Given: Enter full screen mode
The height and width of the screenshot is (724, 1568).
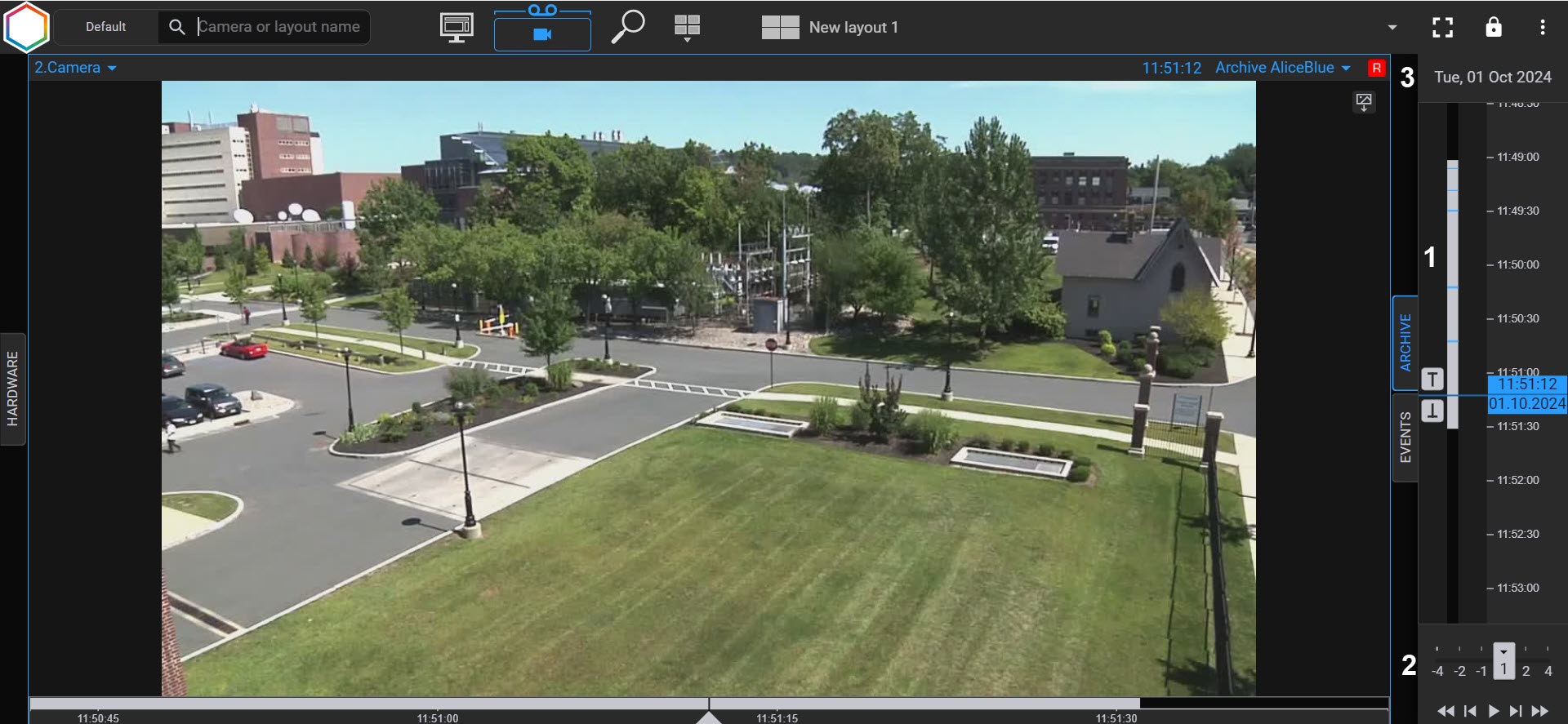Looking at the screenshot, I should 1443,27.
